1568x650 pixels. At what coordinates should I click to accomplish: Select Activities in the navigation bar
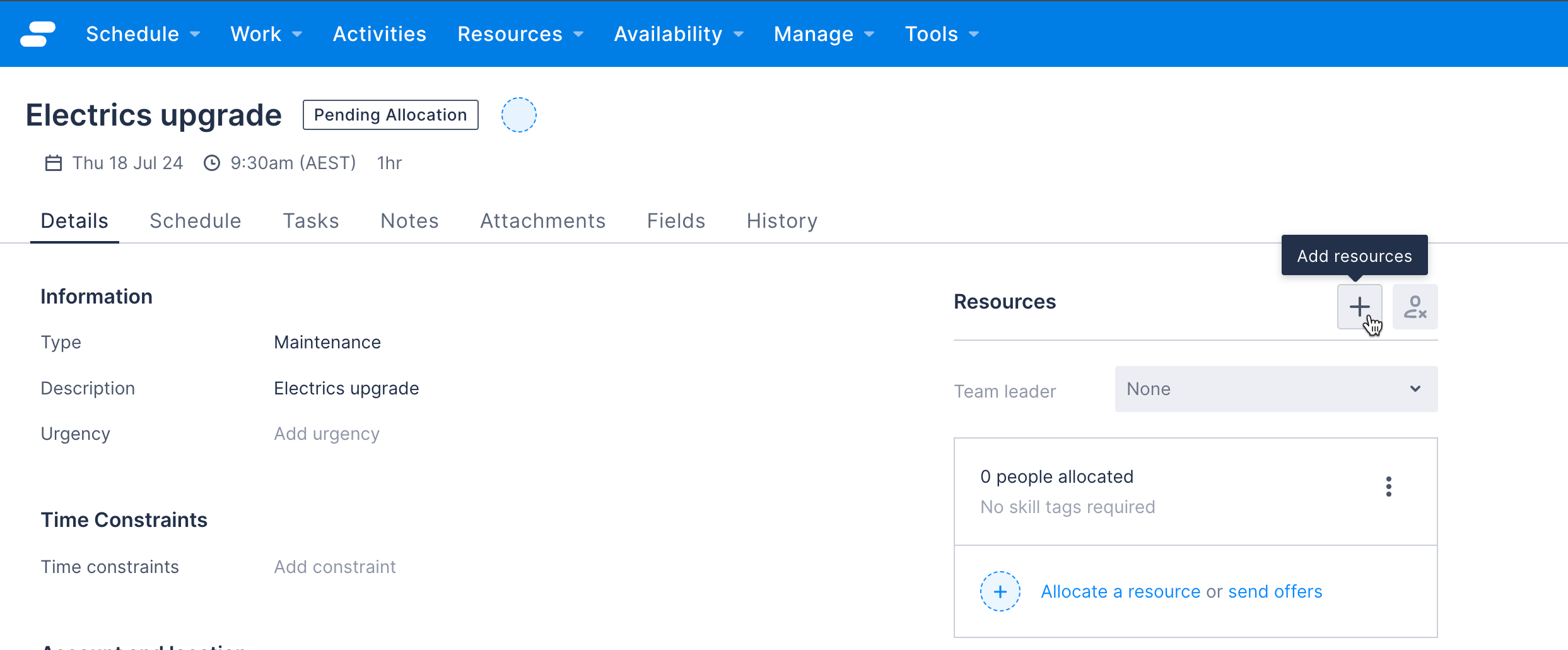379,33
